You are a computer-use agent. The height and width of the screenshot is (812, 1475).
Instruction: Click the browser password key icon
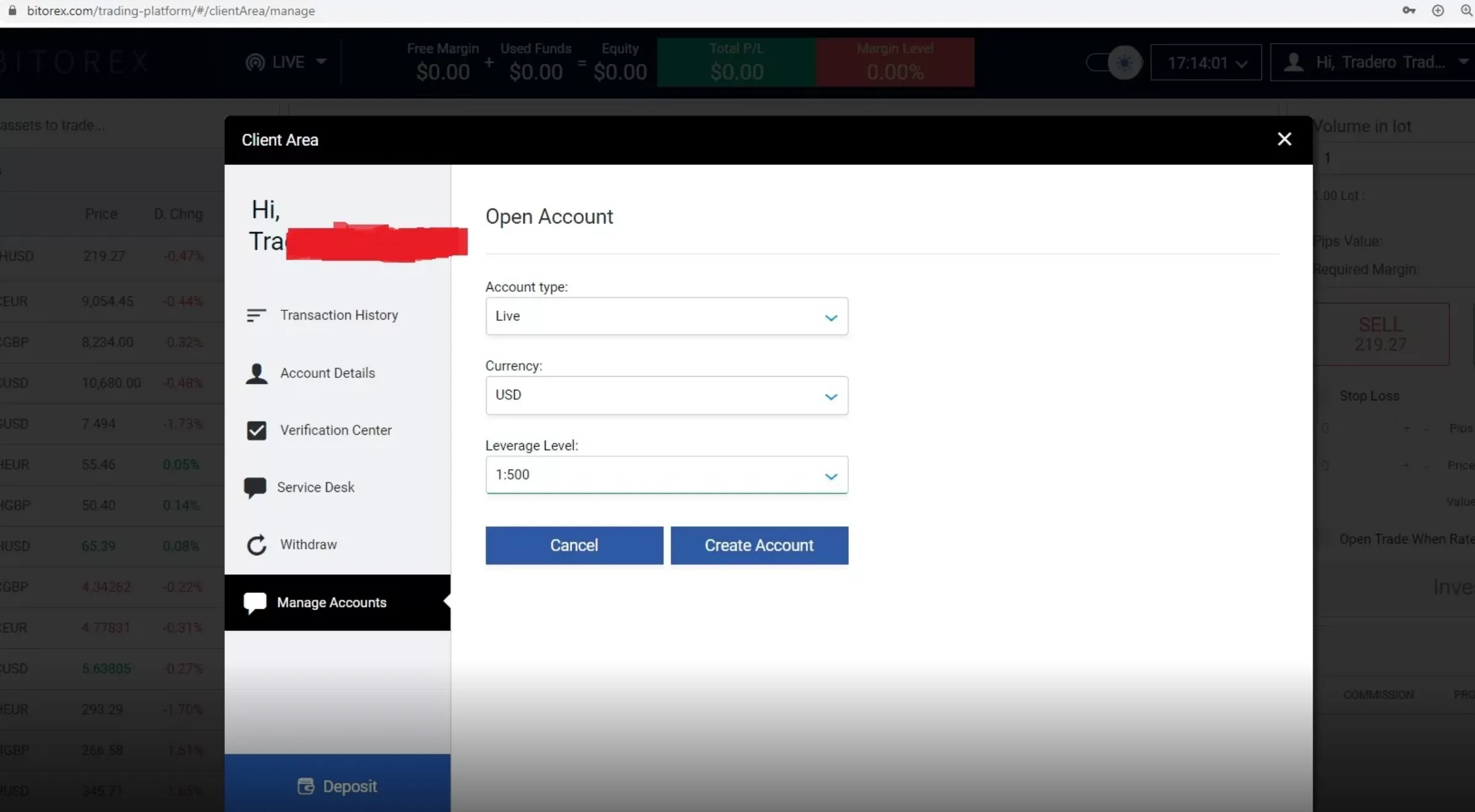coord(1408,10)
